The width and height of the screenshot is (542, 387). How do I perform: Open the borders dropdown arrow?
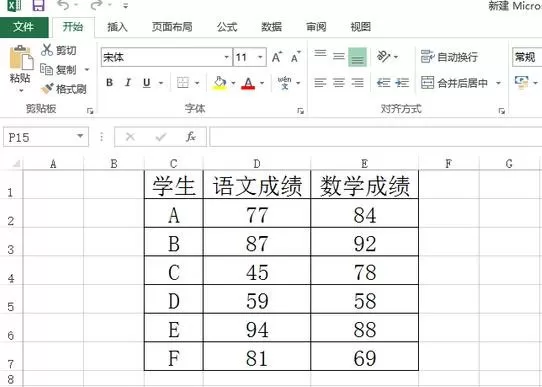(x=197, y=83)
